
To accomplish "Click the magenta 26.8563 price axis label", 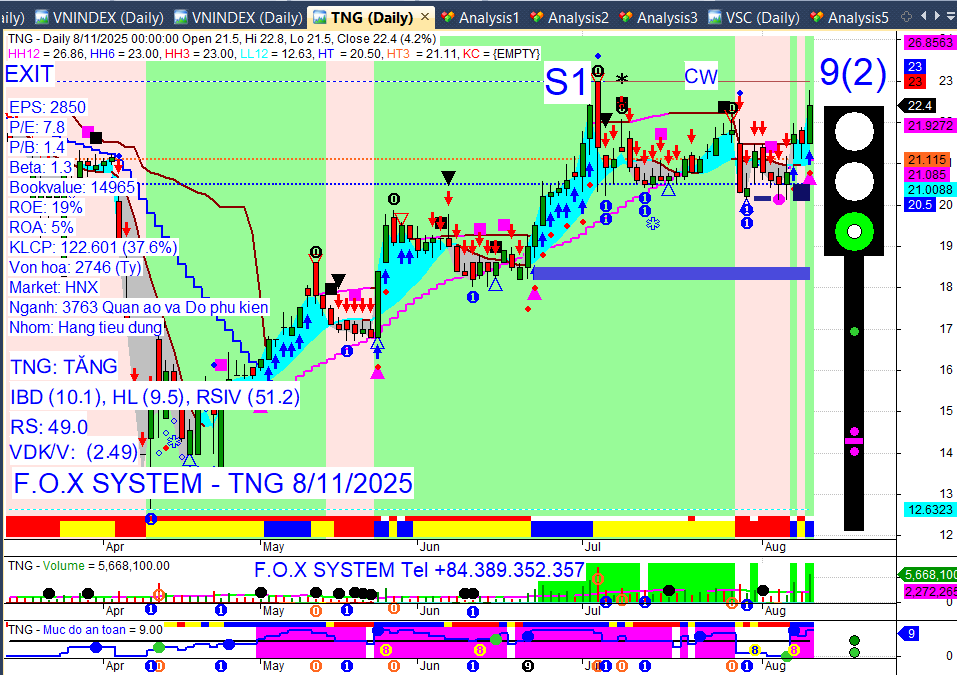I will tap(930, 42).
